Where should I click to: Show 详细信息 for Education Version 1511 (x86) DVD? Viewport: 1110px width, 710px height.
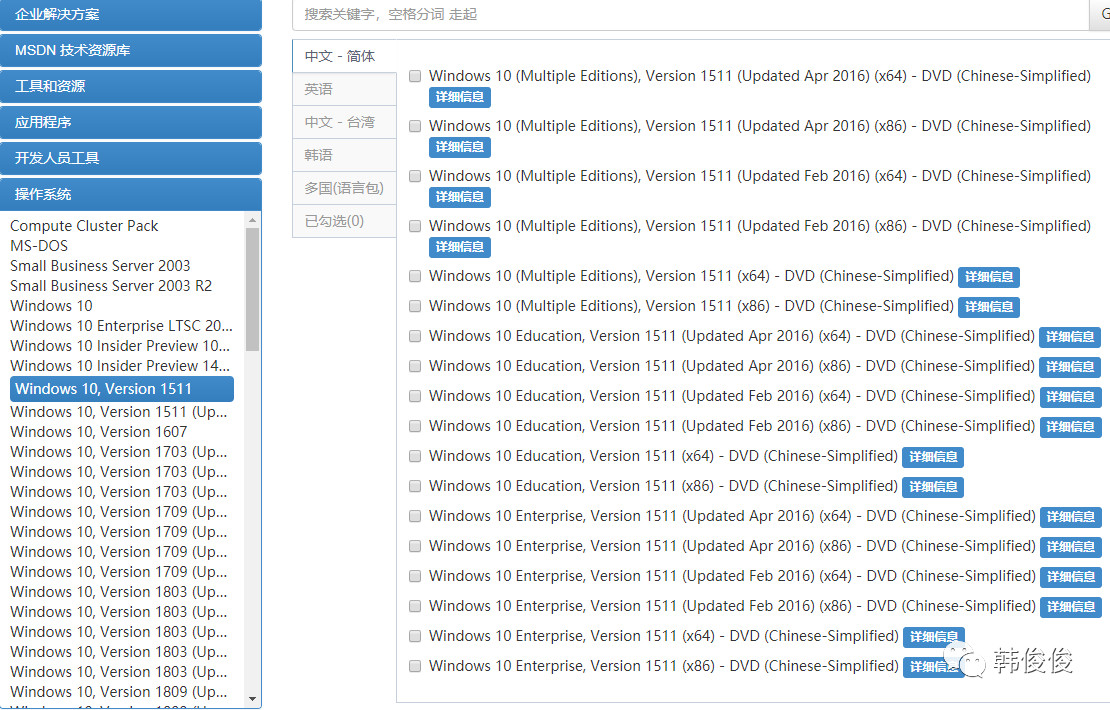(933, 488)
